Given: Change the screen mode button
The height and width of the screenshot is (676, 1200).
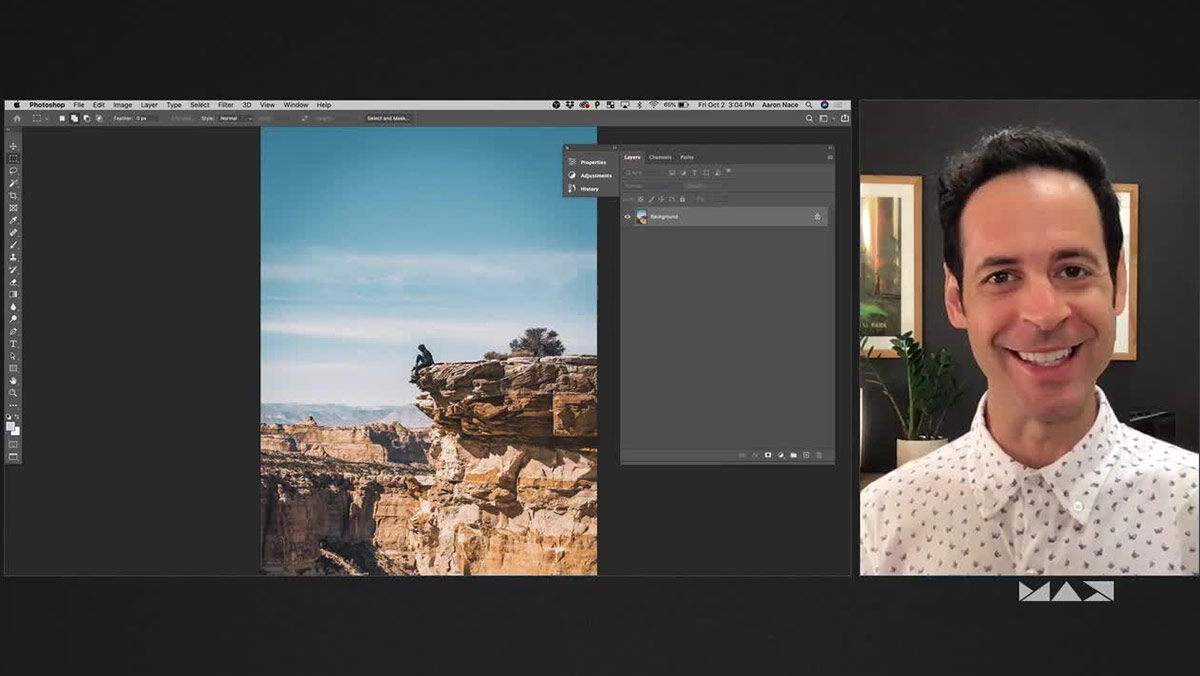Looking at the screenshot, I should pyautogui.click(x=13, y=458).
